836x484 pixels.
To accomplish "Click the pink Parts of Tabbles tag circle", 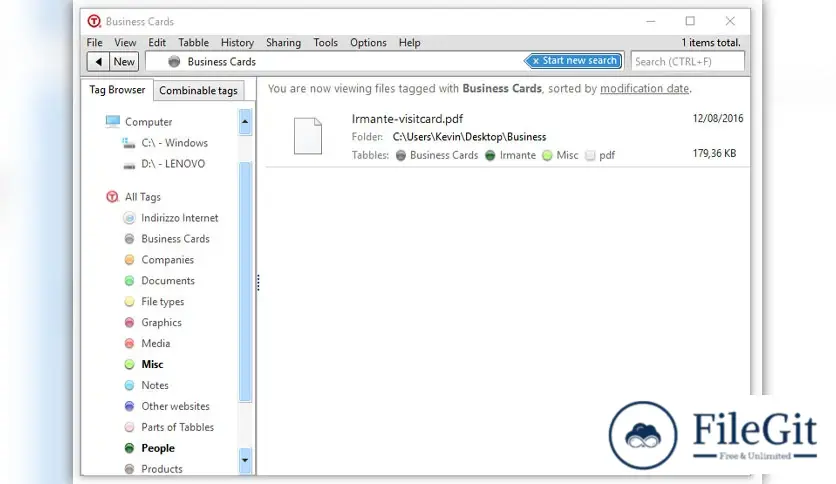I will point(129,427).
